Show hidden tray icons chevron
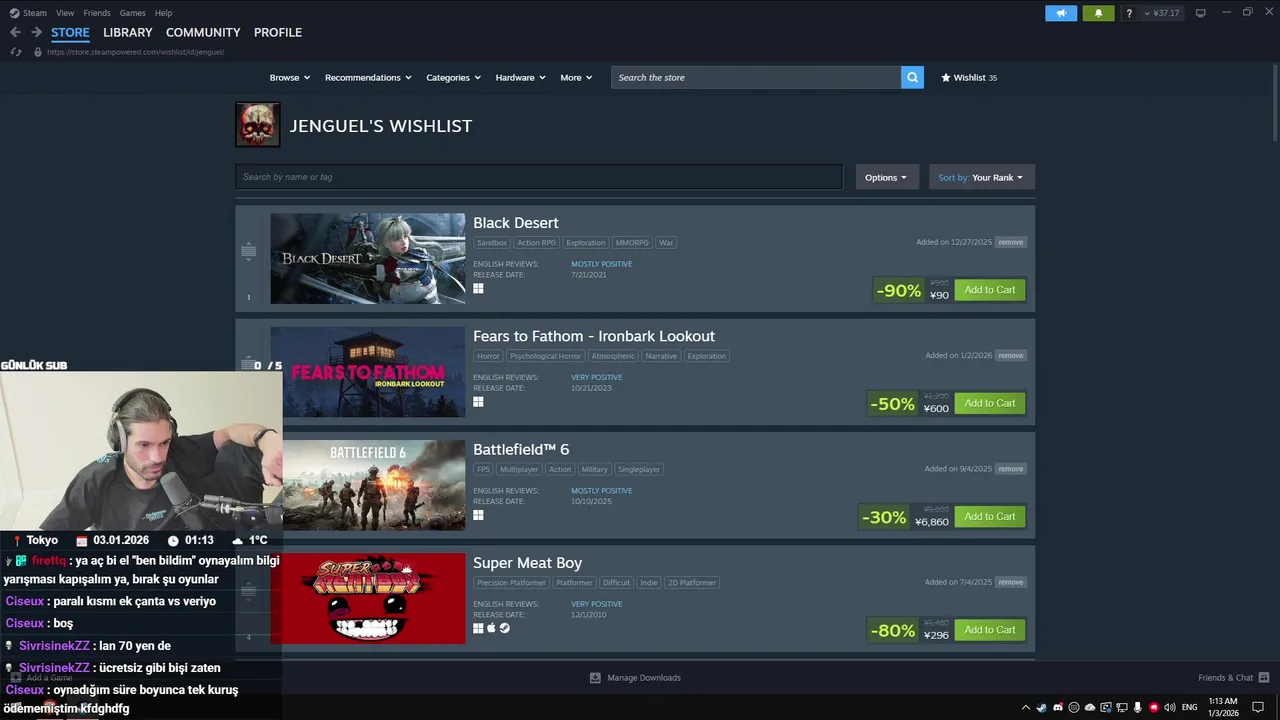This screenshot has height=720, width=1280. 1027,707
